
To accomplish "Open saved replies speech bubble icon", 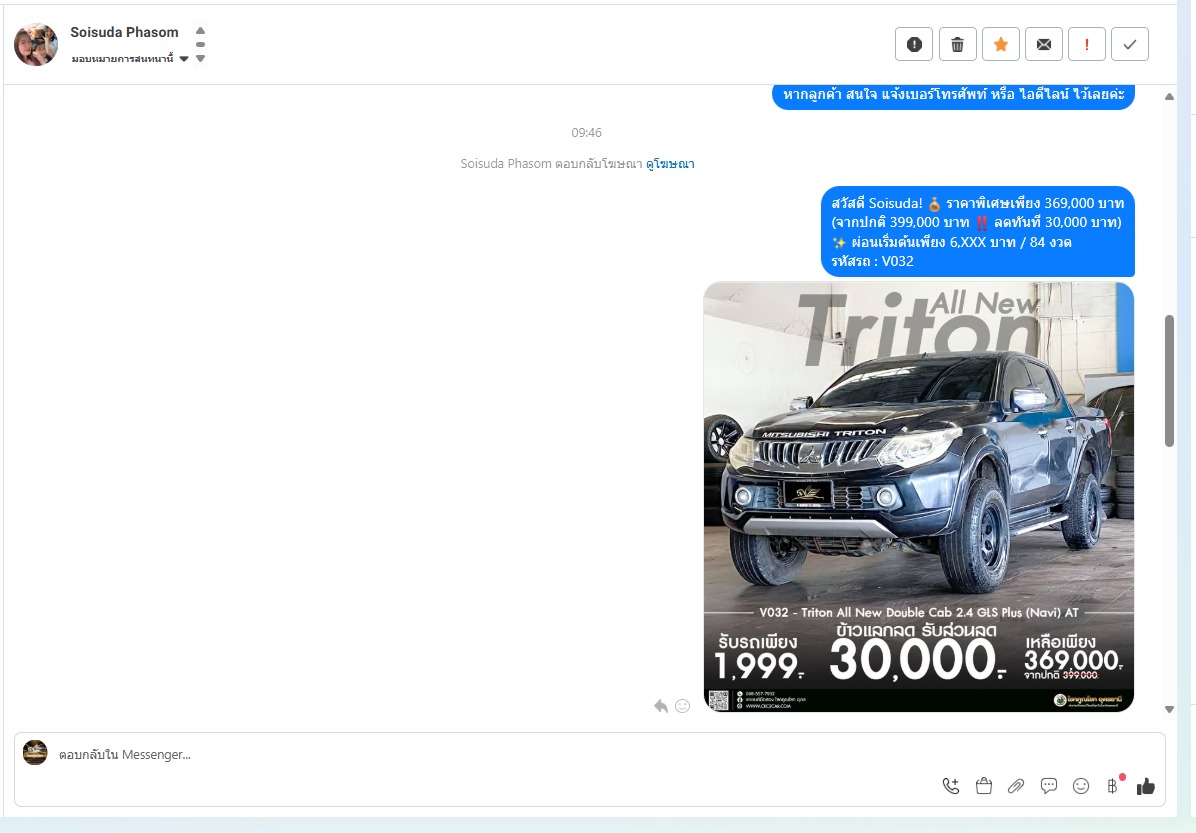I will point(1049,786).
